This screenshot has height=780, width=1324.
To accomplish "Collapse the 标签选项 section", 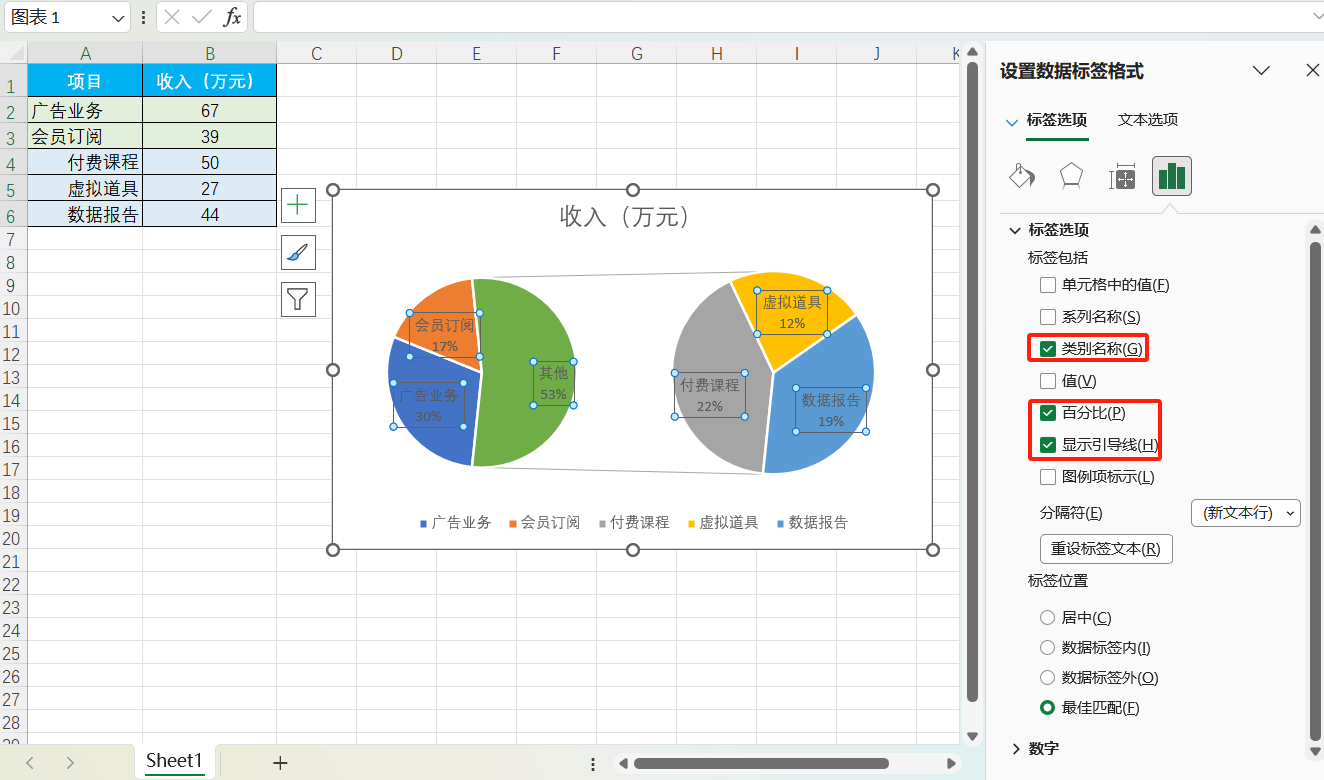I will click(x=1014, y=229).
